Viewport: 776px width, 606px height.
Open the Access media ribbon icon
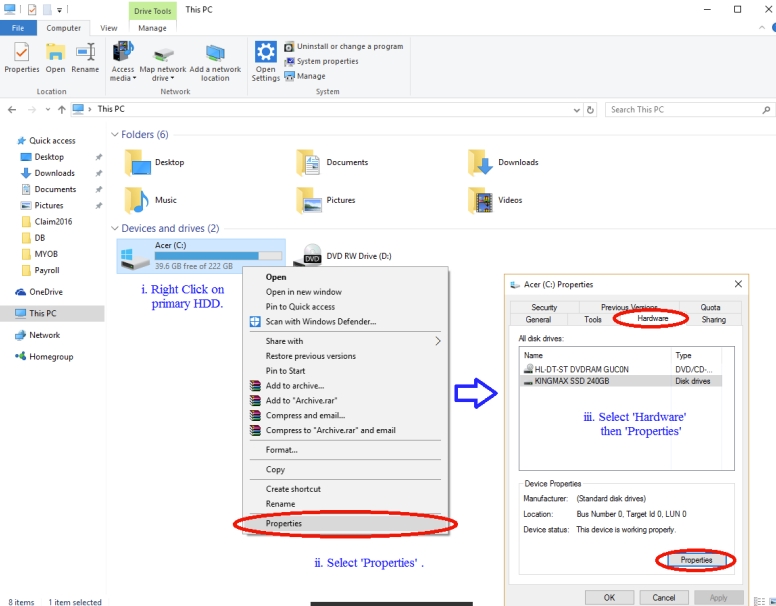pyautogui.click(x=123, y=53)
